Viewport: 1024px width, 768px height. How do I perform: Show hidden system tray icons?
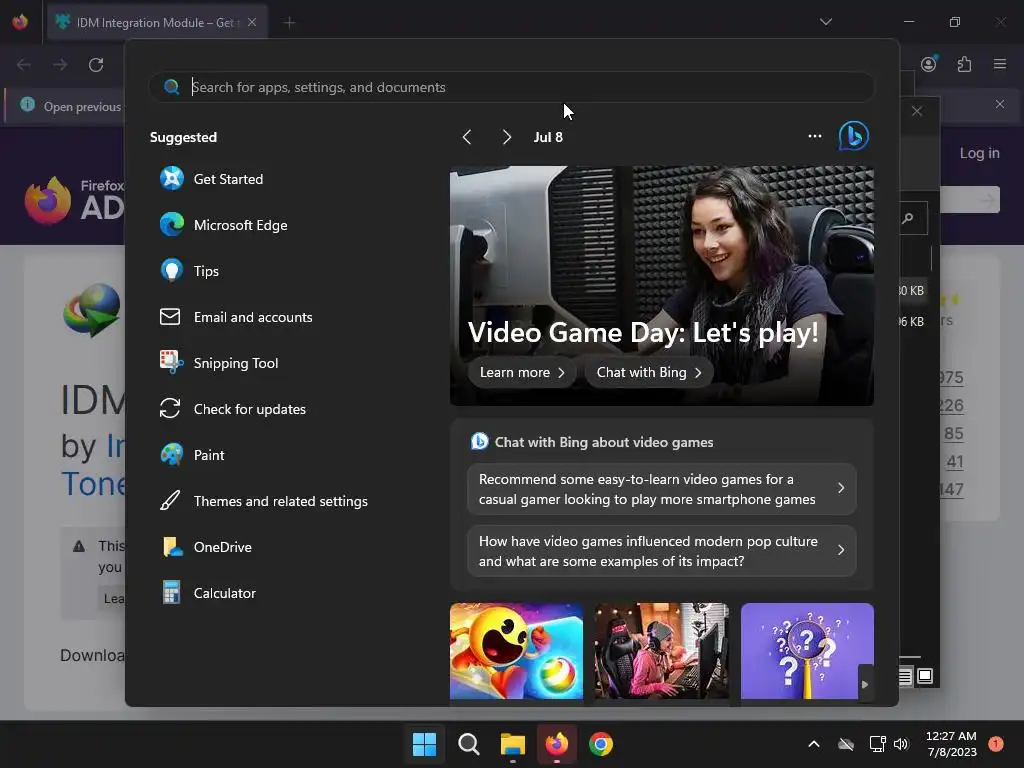coord(814,744)
